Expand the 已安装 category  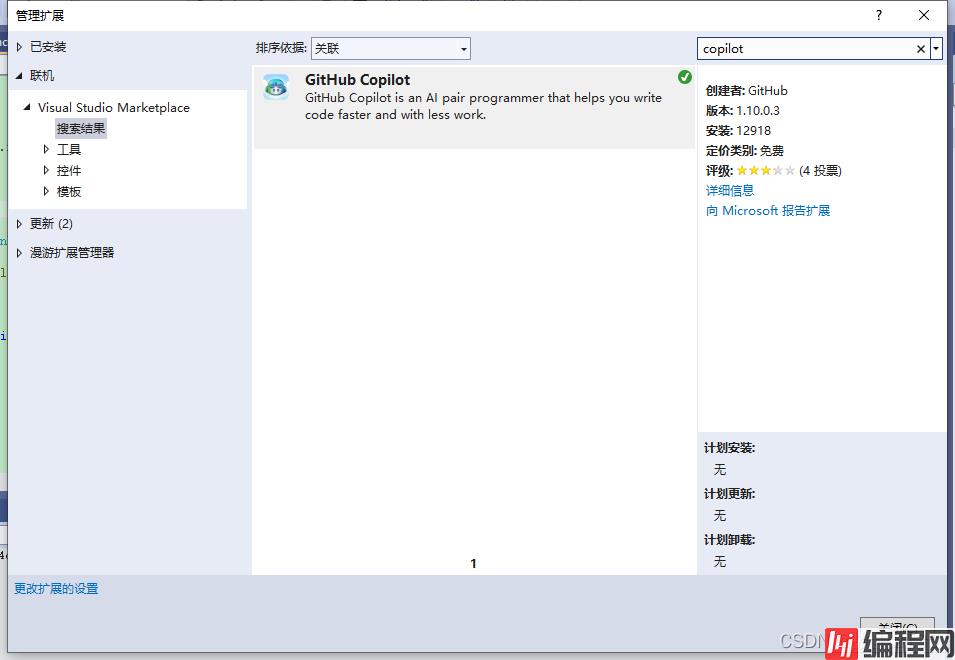19,47
